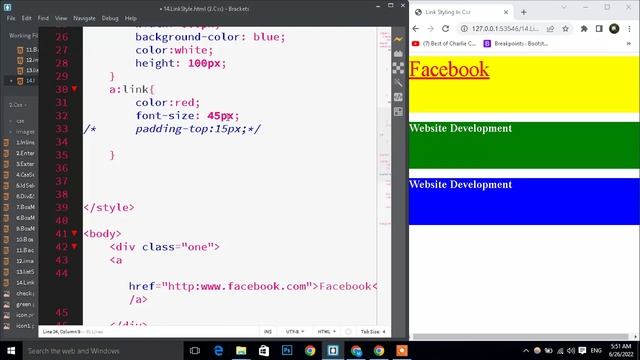Open the Debug menu in Brackets

pyautogui.click(x=110, y=18)
